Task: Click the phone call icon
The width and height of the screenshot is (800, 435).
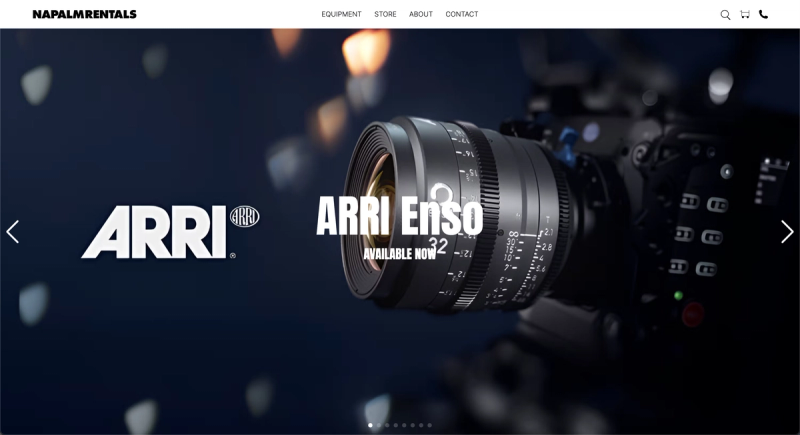Action: pos(763,14)
